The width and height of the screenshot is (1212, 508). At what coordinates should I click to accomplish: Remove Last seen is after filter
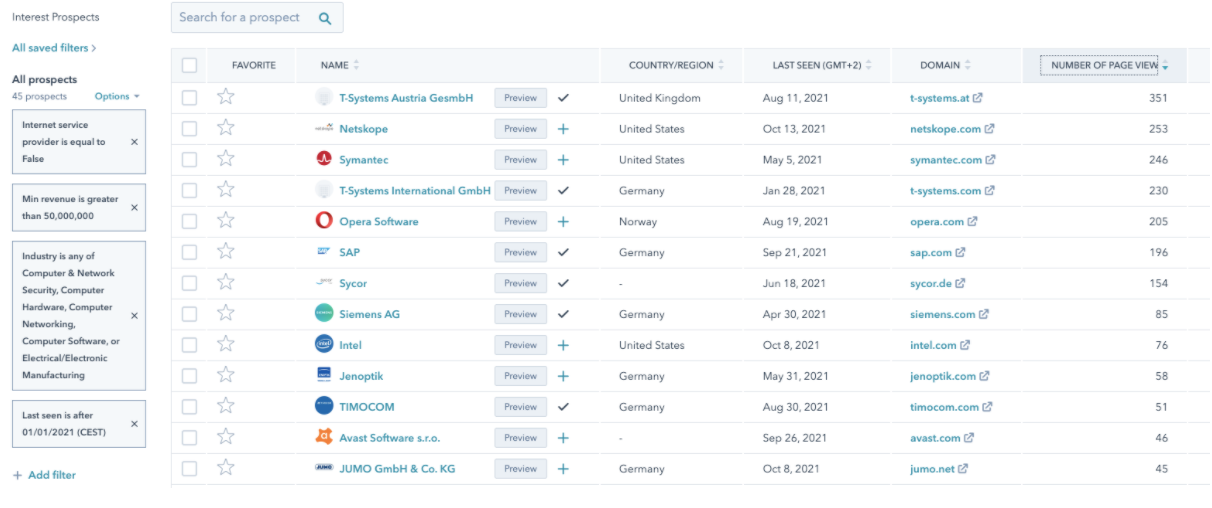pyautogui.click(x=134, y=424)
